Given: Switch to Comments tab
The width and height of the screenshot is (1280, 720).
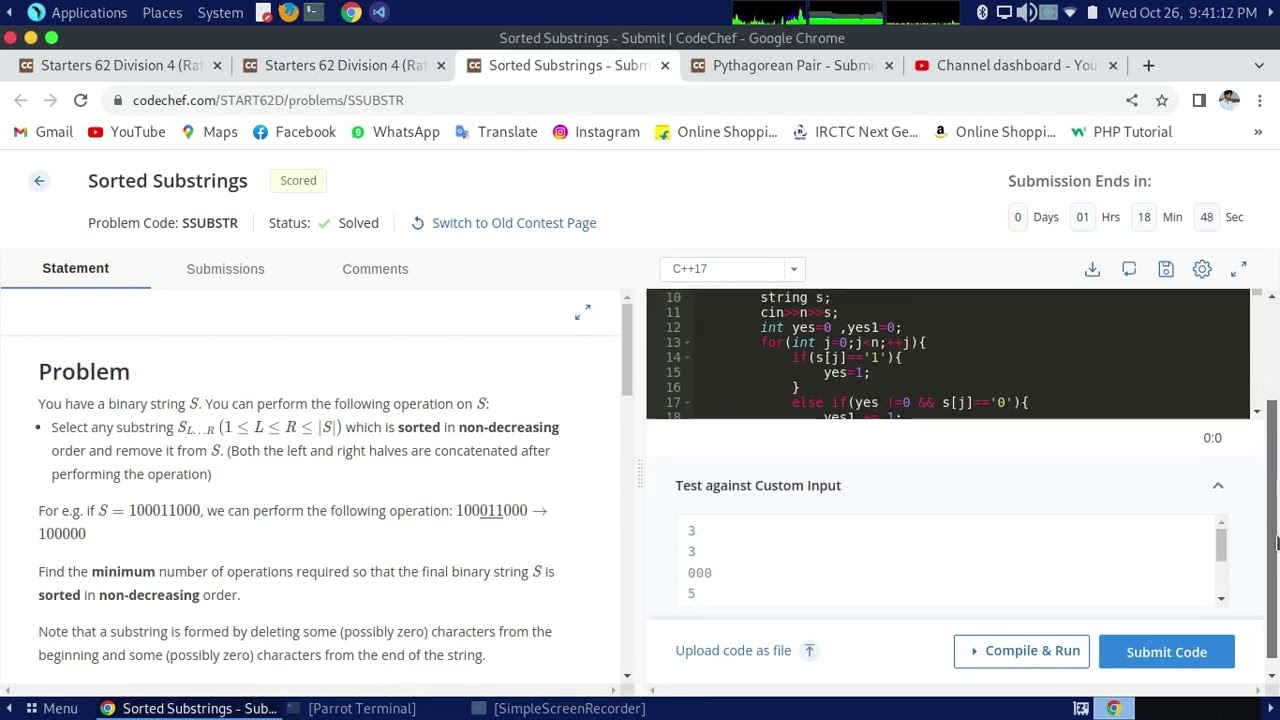Looking at the screenshot, I should tap(375, 269).
